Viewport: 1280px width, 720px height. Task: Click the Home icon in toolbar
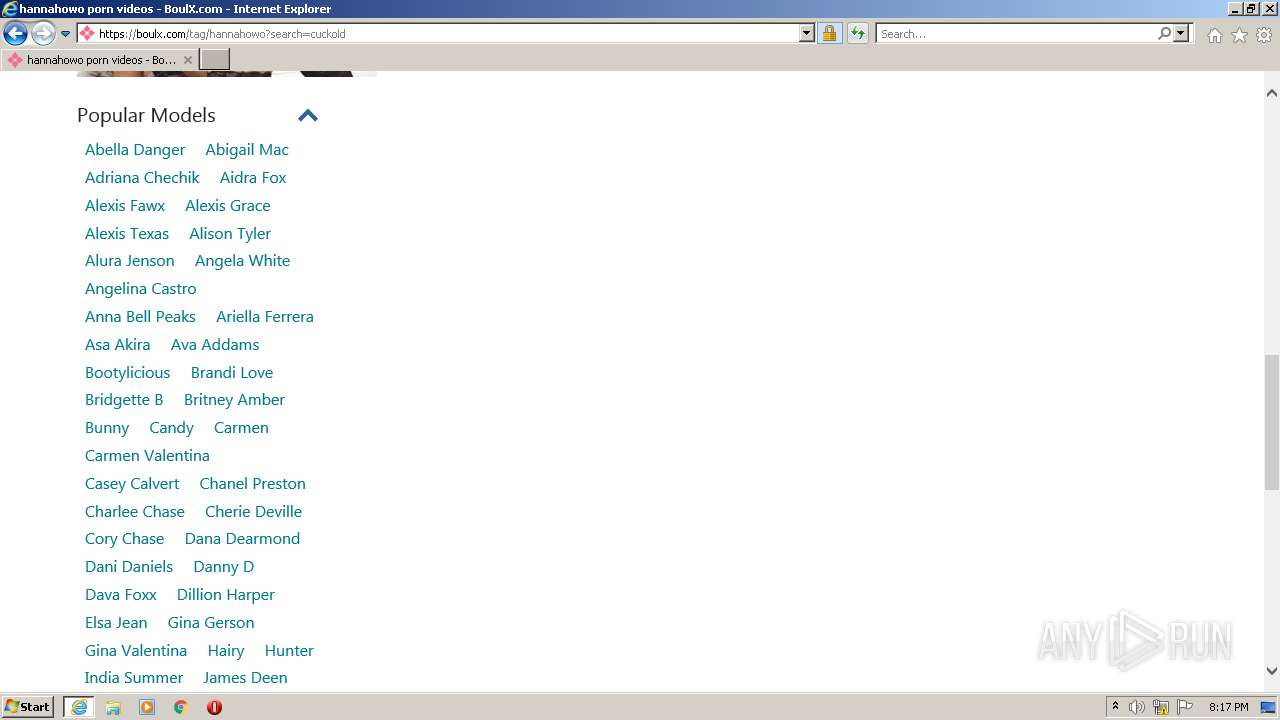pyautogui.click(x=1214, y=35)
